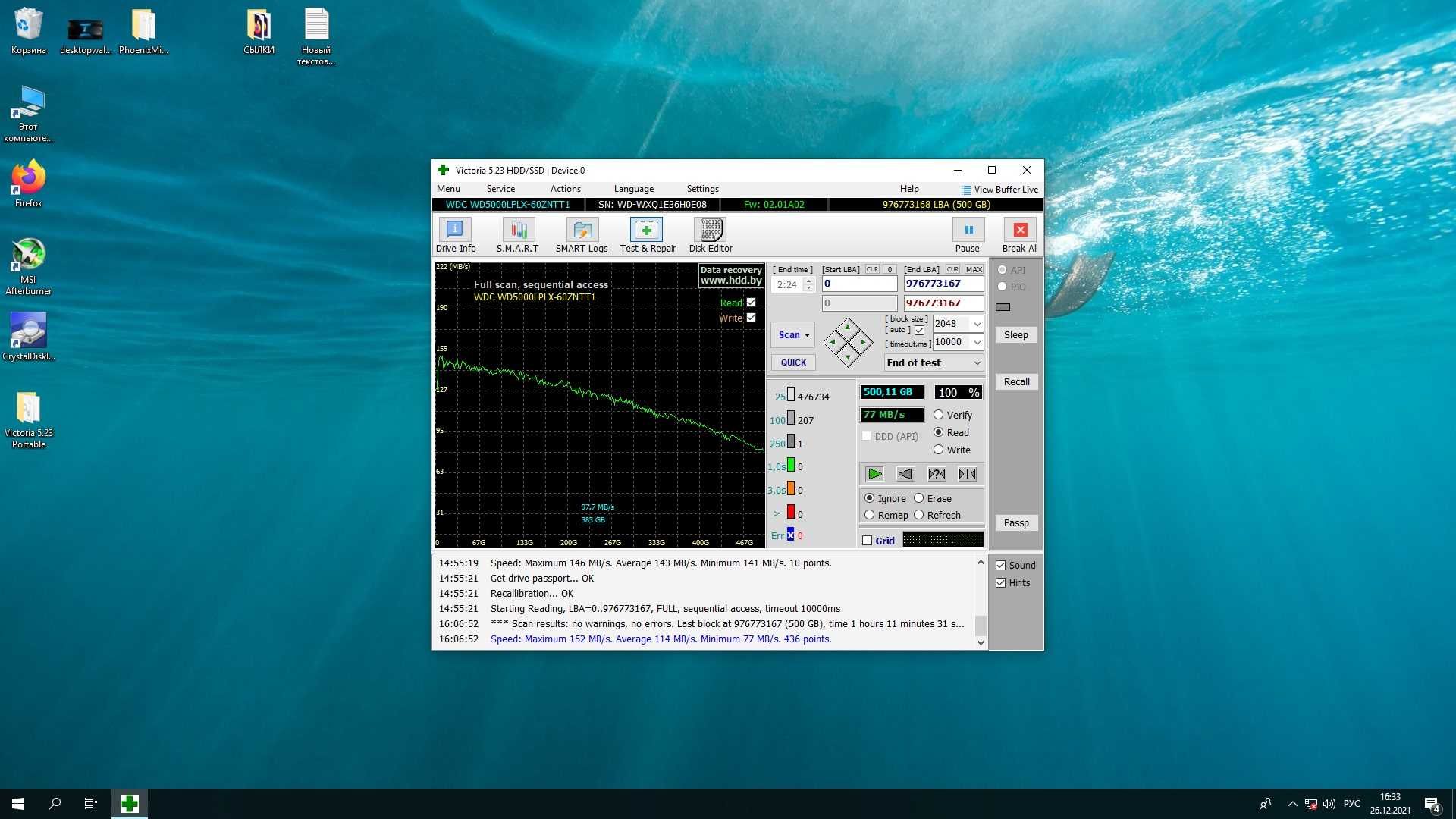The image size is (1456, 819).
Task: Open the Drive Info toolbar icon
Action: pos(455,230)
